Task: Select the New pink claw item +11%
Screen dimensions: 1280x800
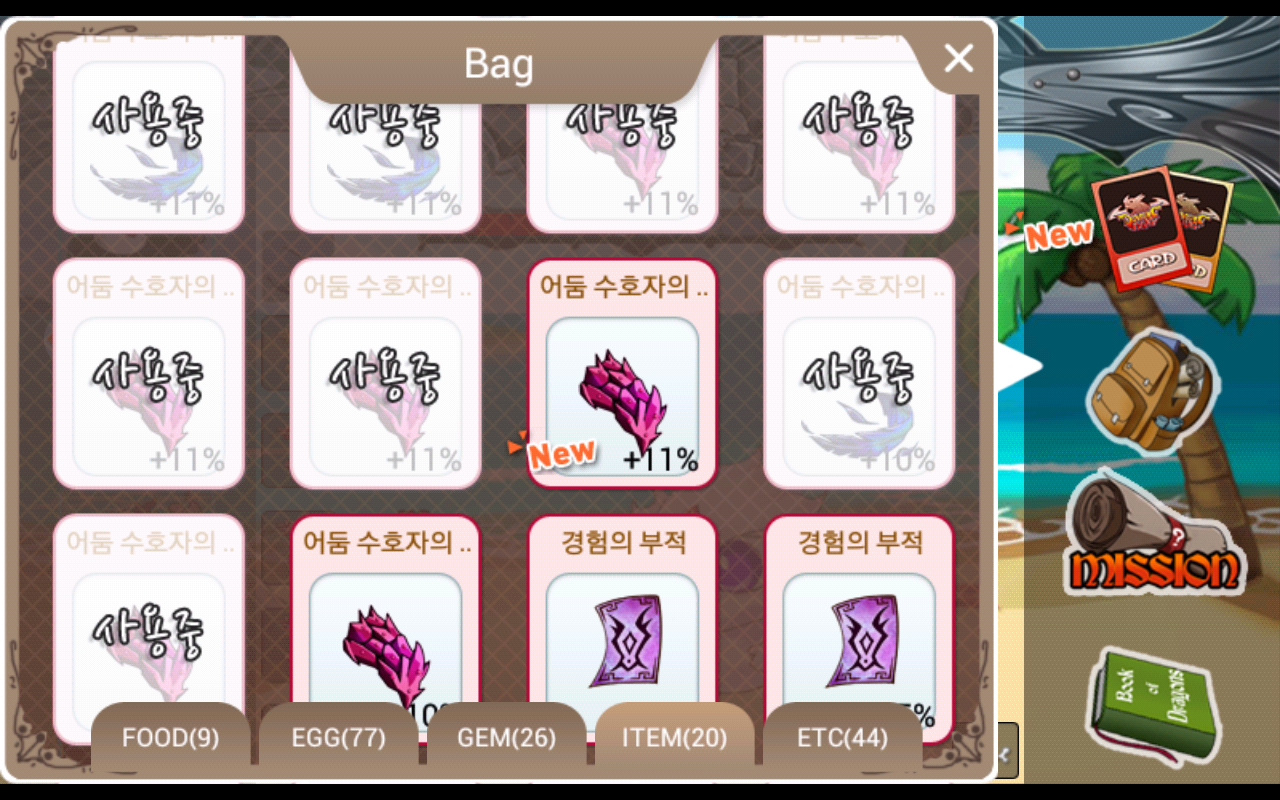Action: [622, 374]
